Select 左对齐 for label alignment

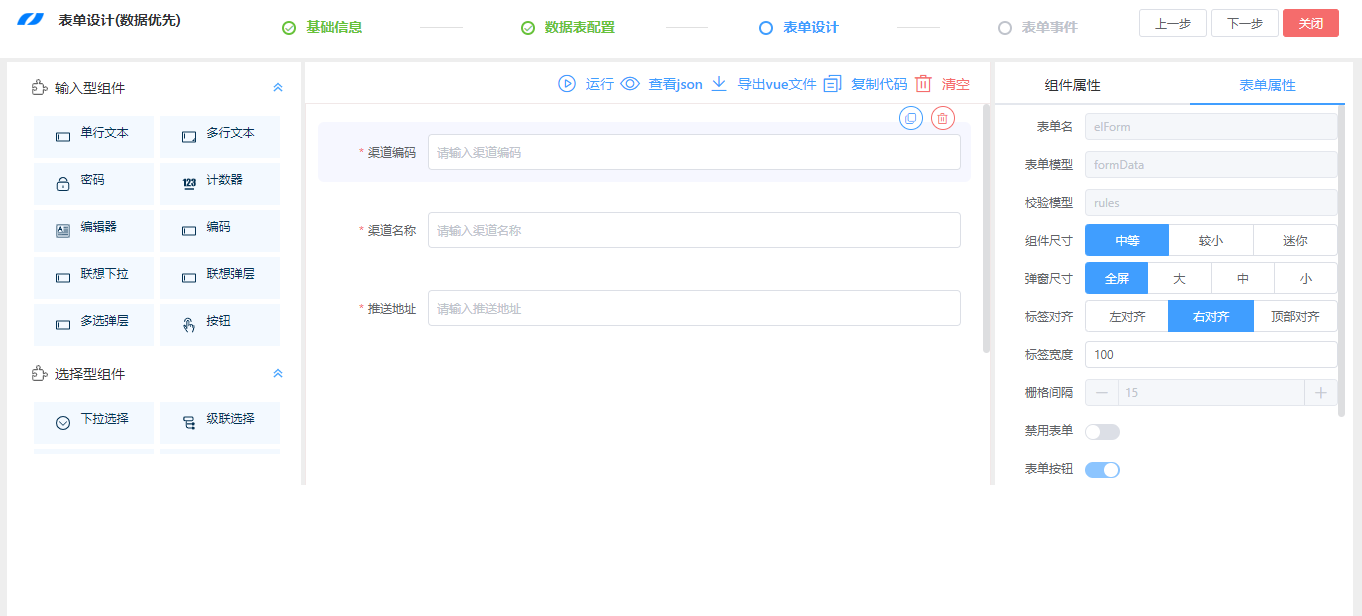pos(1126,316)
